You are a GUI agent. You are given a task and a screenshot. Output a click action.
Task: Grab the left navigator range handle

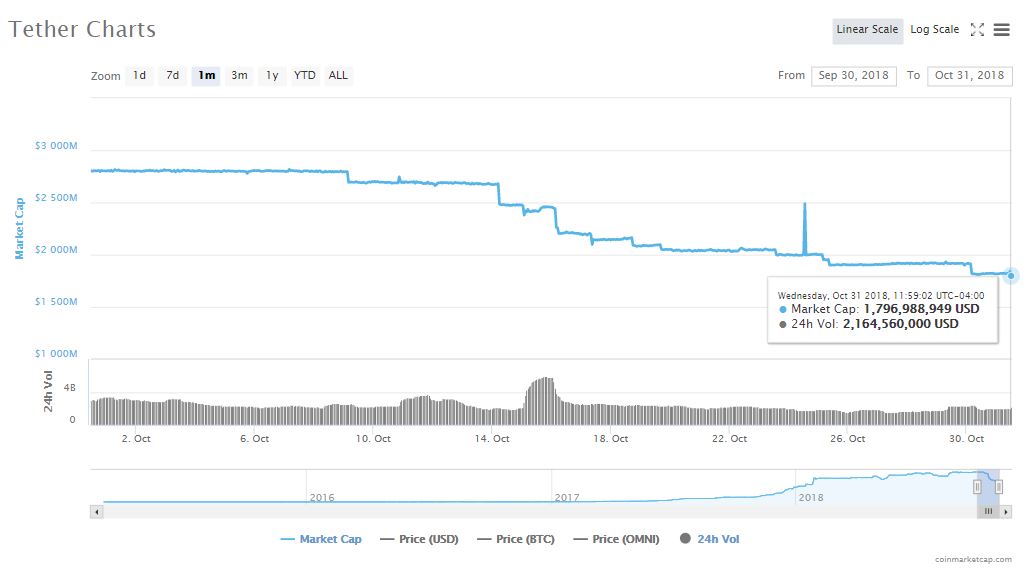977,487
